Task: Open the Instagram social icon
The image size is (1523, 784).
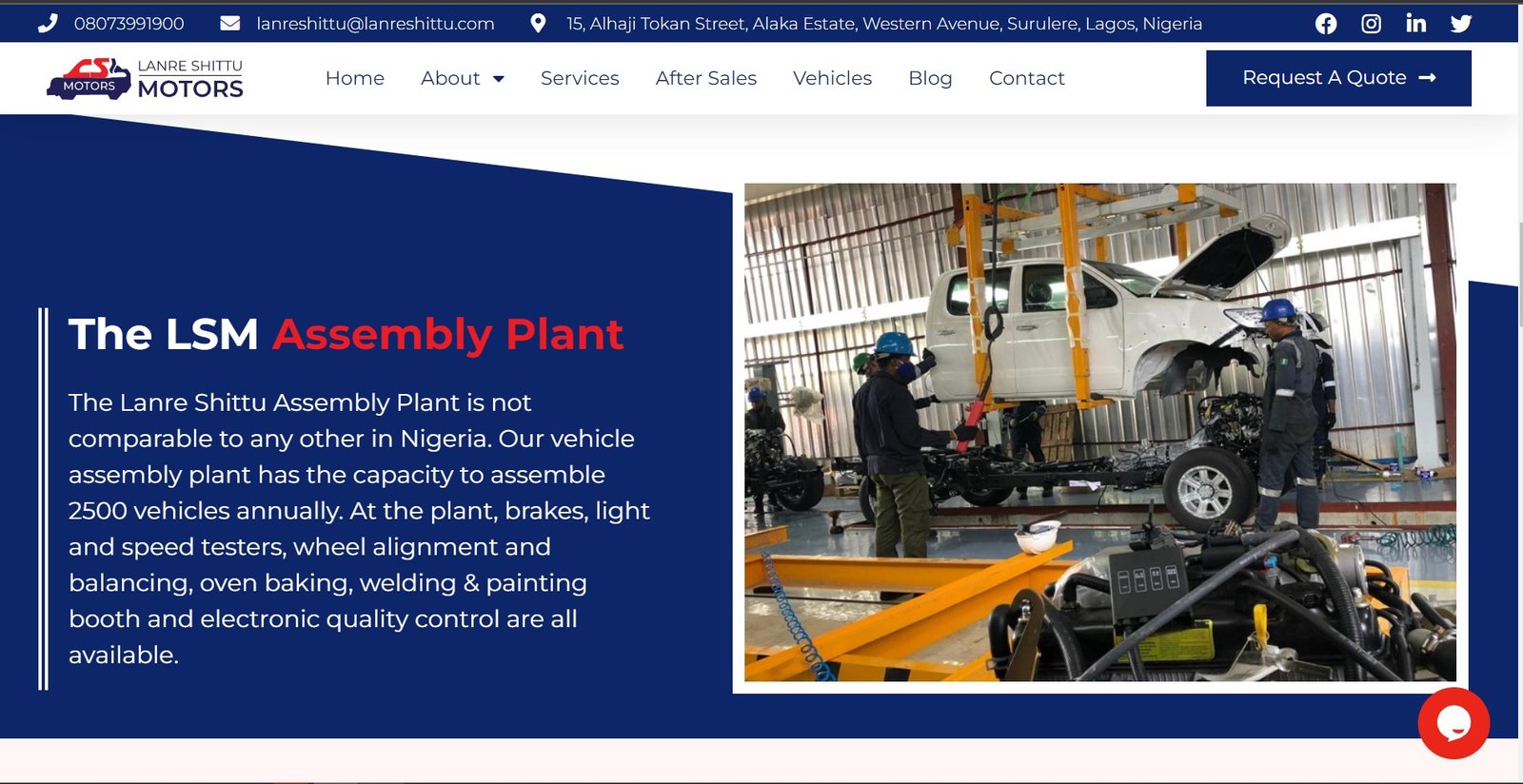Action: click(x=1371, y=24)
